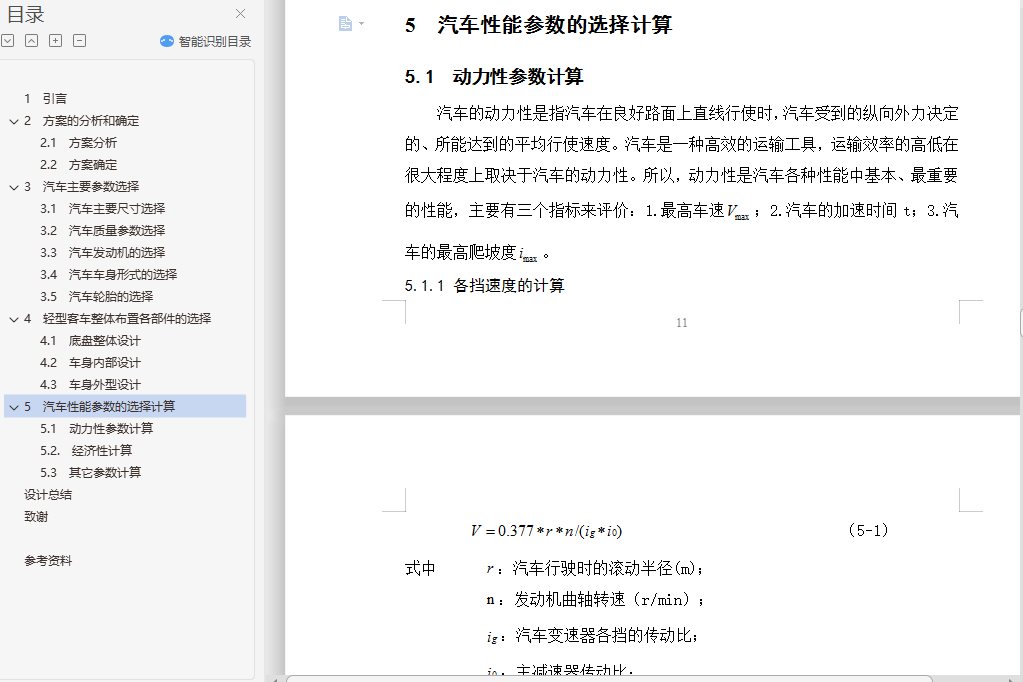Click 智能识别目录 smart outline recognition button
The image size is (1023, 682).
(x=206, y=41)
